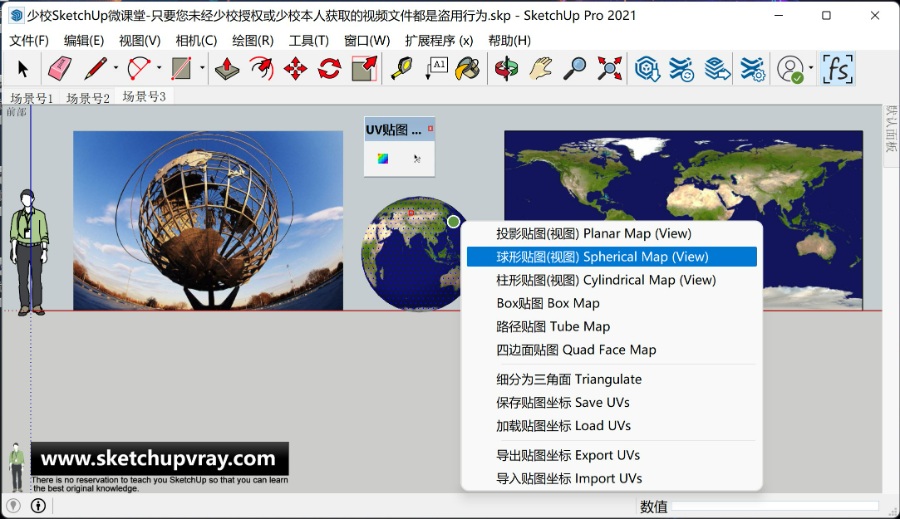Click Send to LayOut icon

[x=717, y=69]
